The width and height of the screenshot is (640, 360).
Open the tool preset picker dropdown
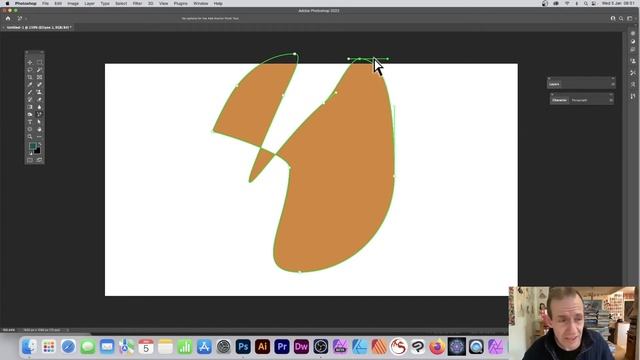(20, 18)
